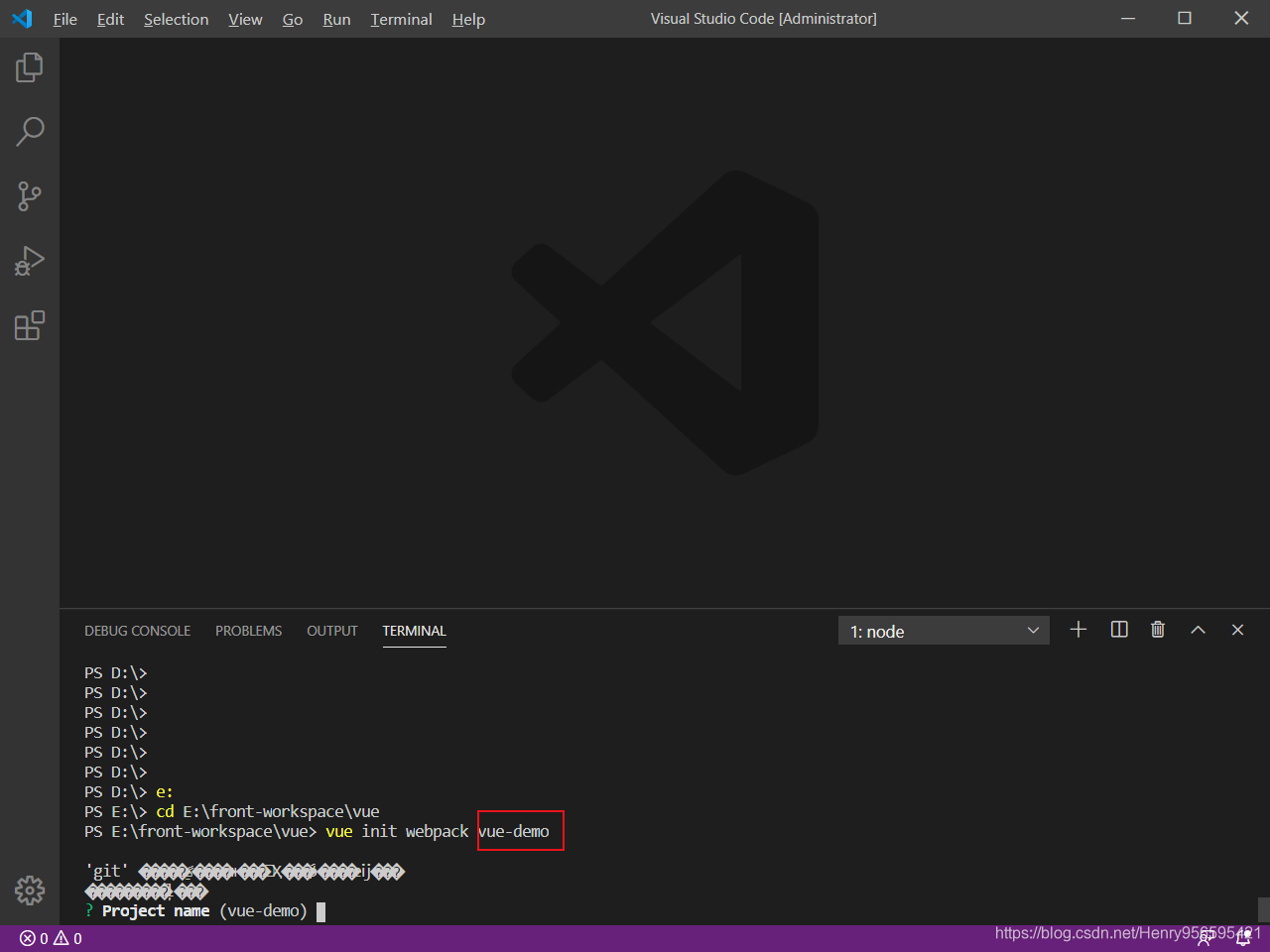Switch to the PROBLEMS tab
The height and width of the screenshot is (952, 1270).
click(x=248, y=631)
